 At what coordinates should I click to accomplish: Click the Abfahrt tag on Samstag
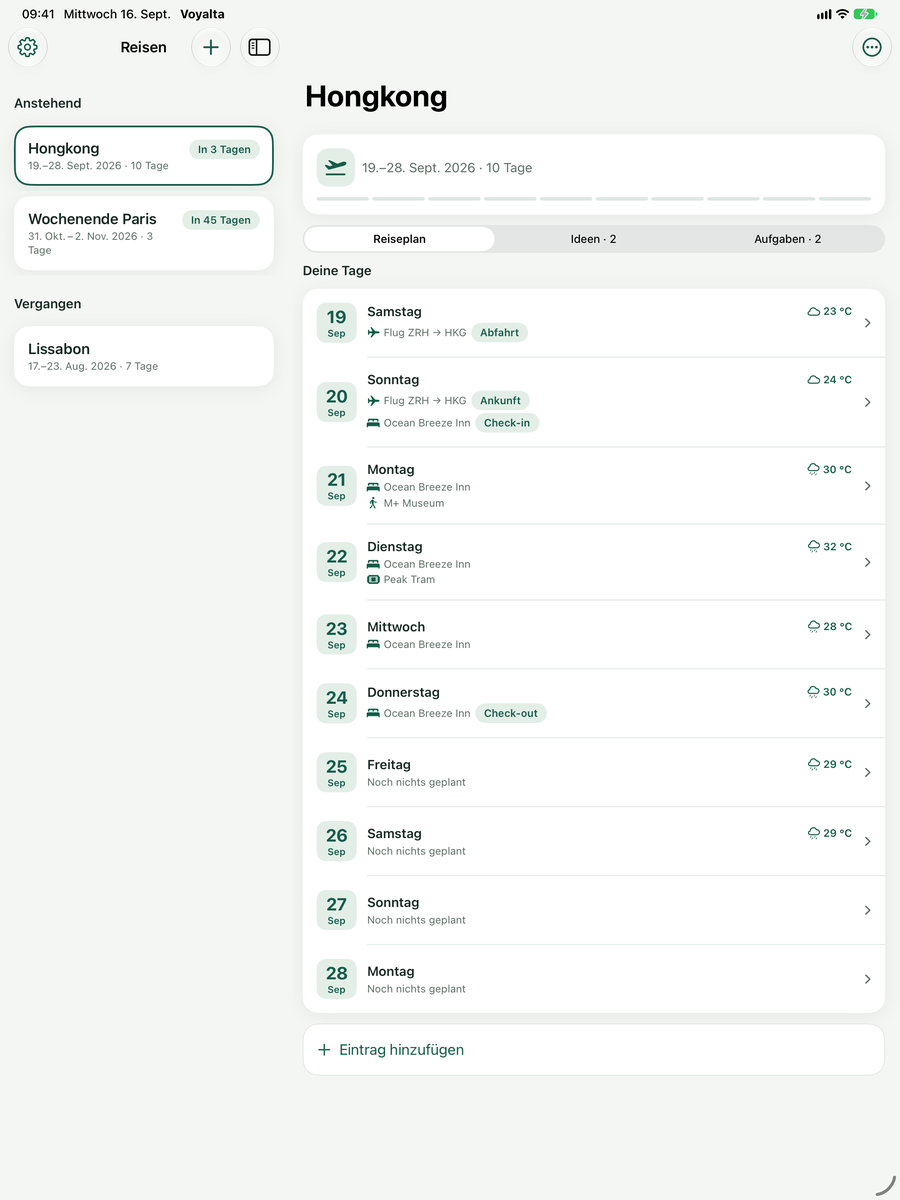[x=500, y=332]
